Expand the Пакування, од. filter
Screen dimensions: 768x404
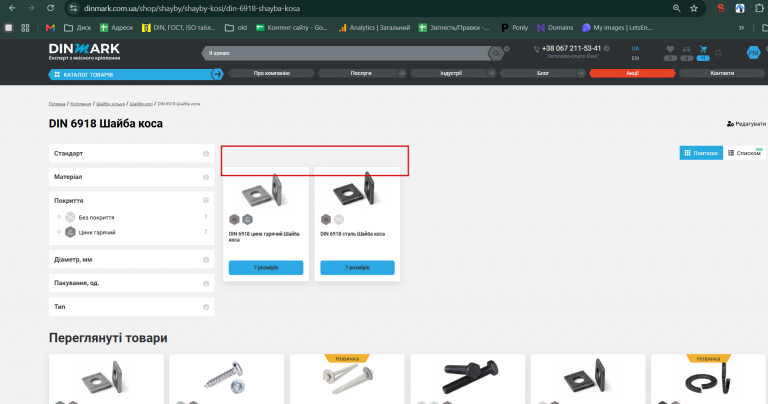[131, 283]
